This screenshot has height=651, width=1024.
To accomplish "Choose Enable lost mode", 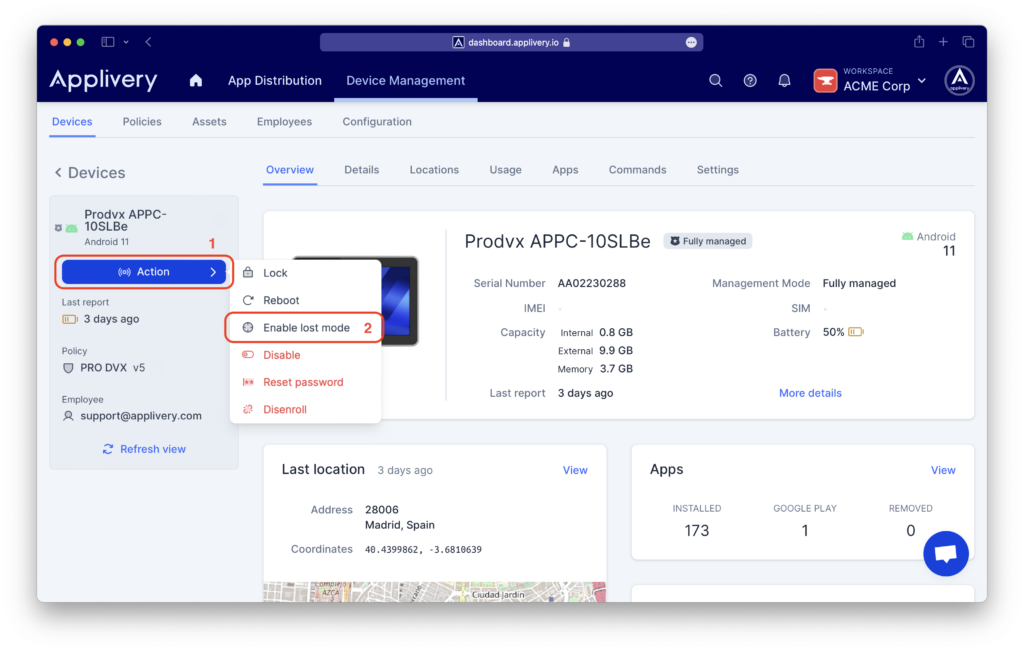I will coord(306,327).
